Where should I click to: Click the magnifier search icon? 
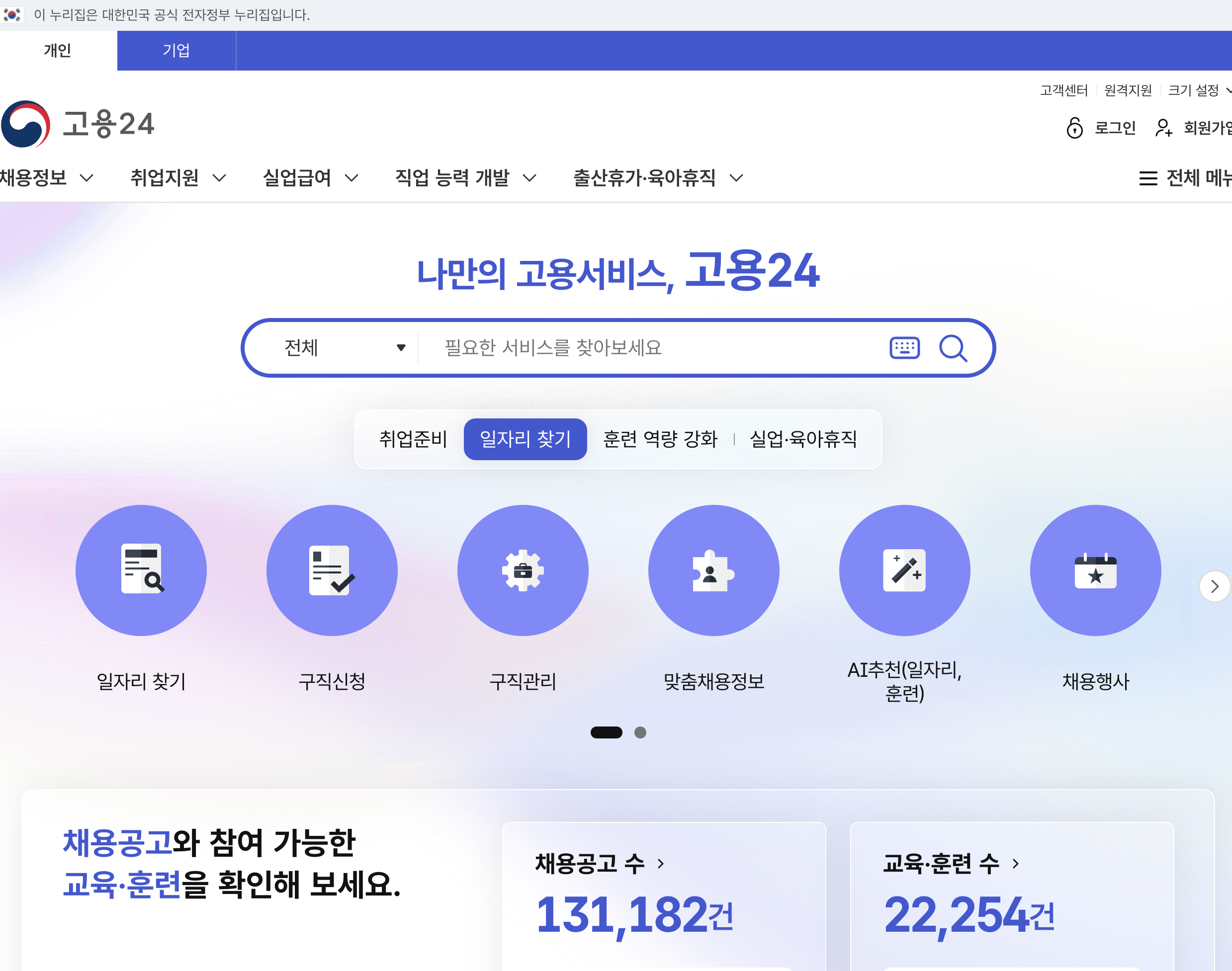[x=953, y=347]
